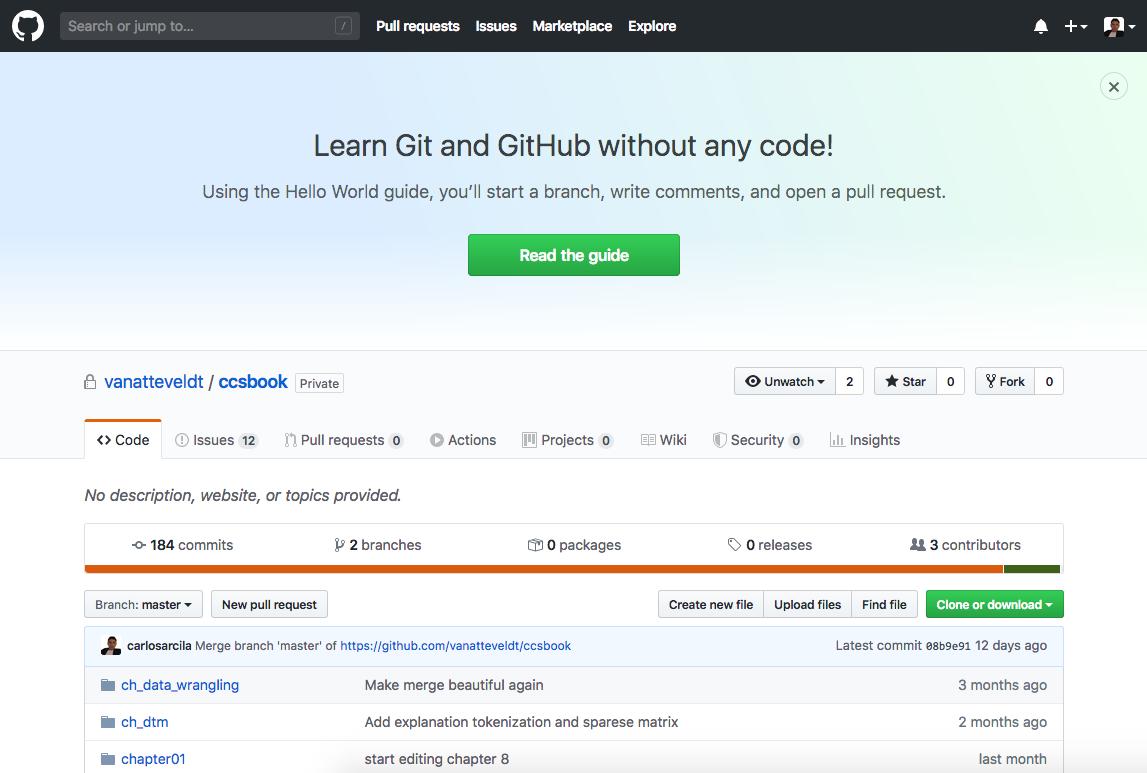The height and width of the screenshot is (773, 1147).
Task: View the 3 contributors link
Action: coord(965,545)
